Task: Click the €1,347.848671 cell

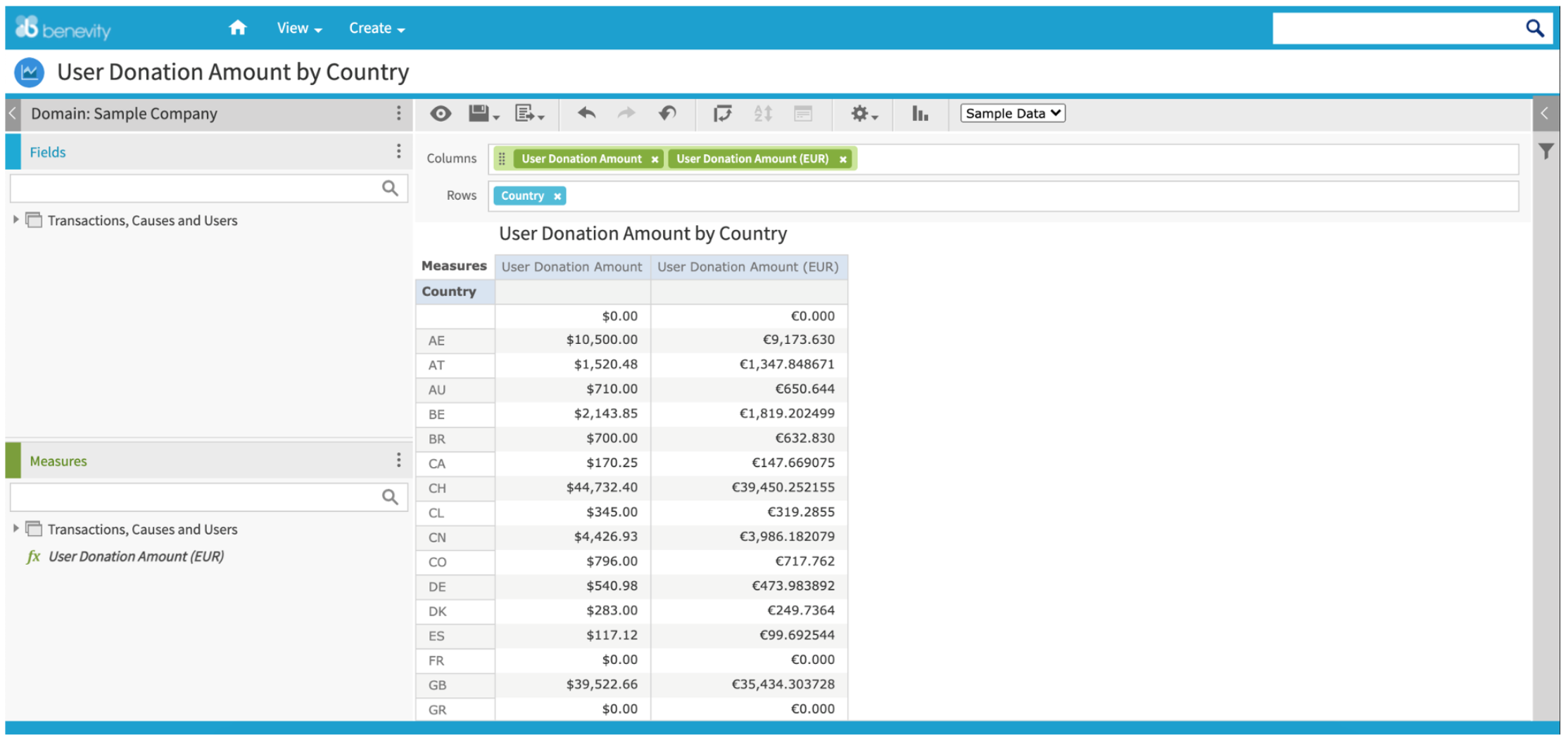Action: (749, 364)
